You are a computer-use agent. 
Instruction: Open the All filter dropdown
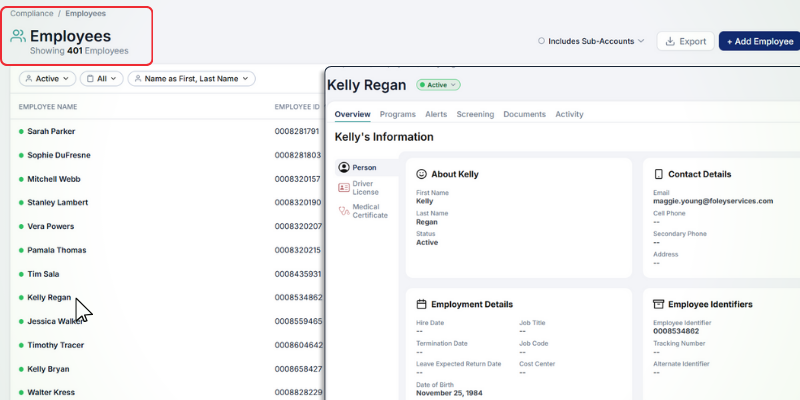[102, 79]
